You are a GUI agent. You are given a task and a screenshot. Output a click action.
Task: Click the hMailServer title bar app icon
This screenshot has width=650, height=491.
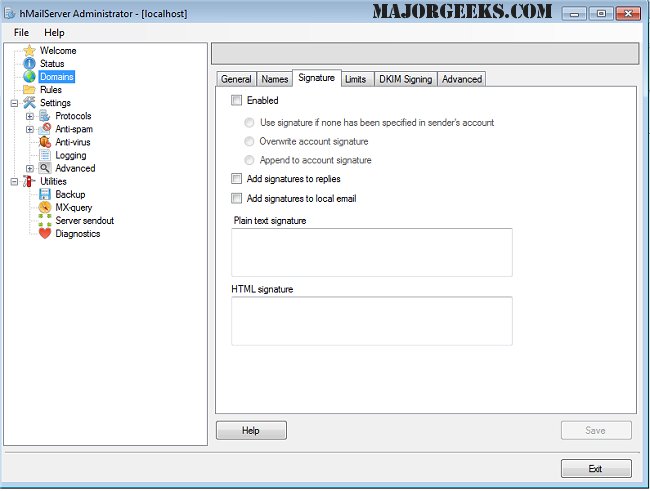[10, 13]
